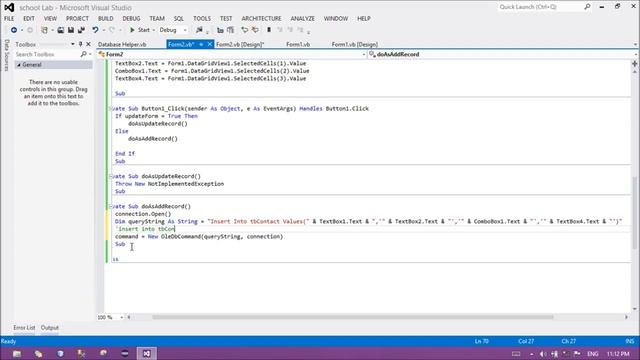
Task: Click the Quick Launch search box
Action: 540,7
